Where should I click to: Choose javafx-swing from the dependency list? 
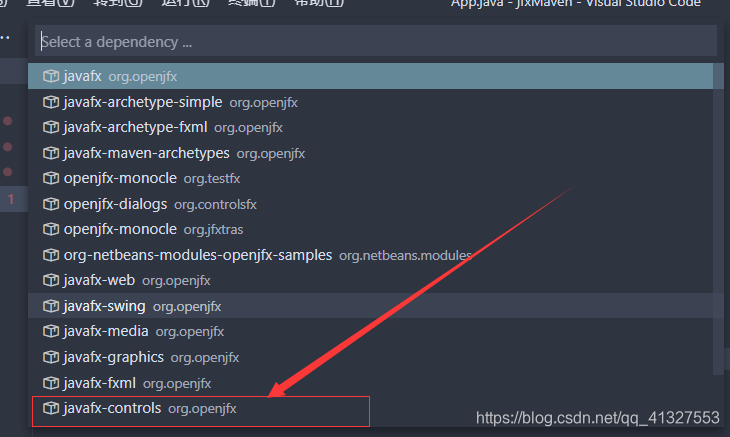pyautogui.click(x=370, y=306)
